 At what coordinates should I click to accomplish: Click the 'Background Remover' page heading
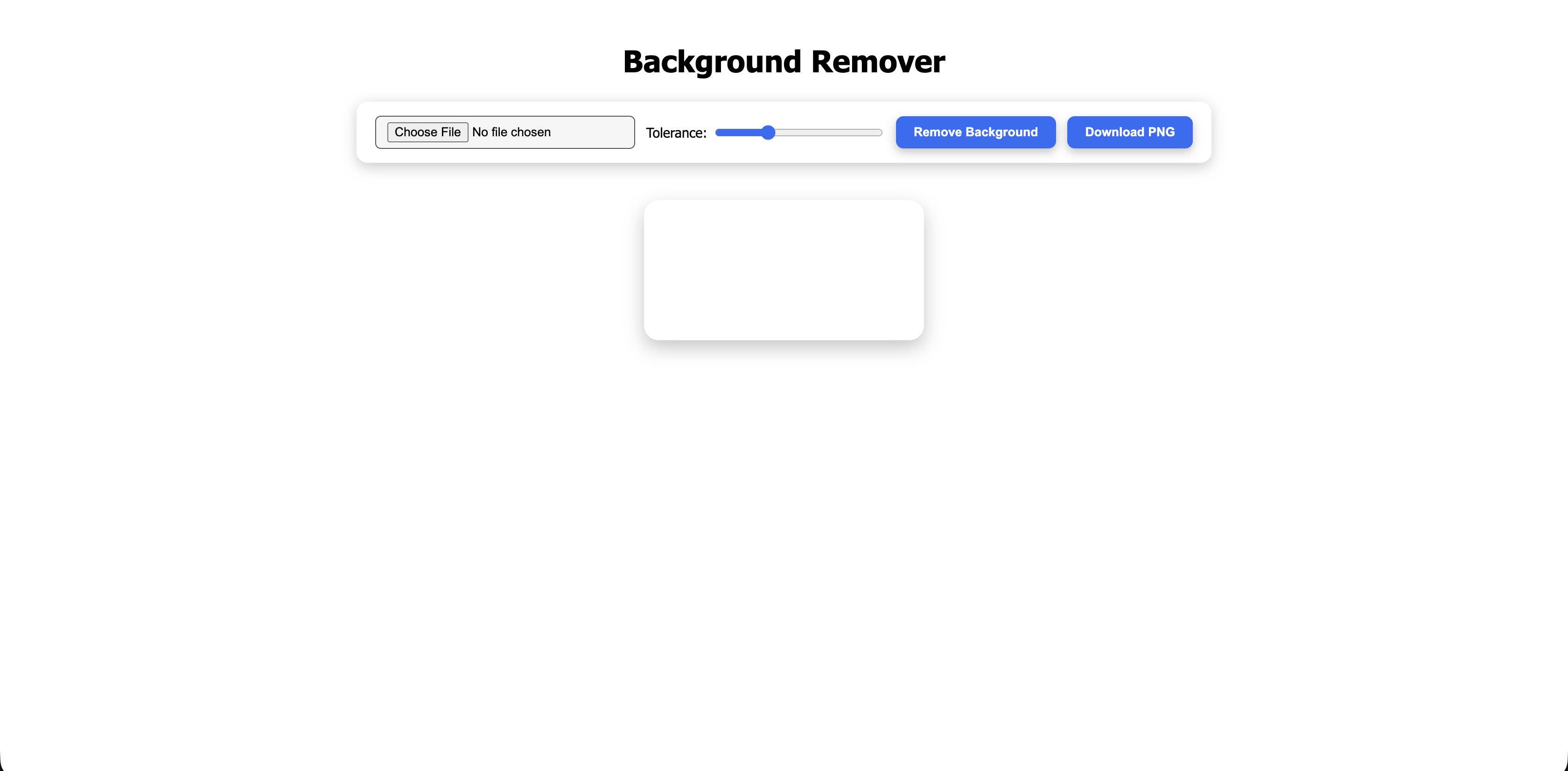784,62
